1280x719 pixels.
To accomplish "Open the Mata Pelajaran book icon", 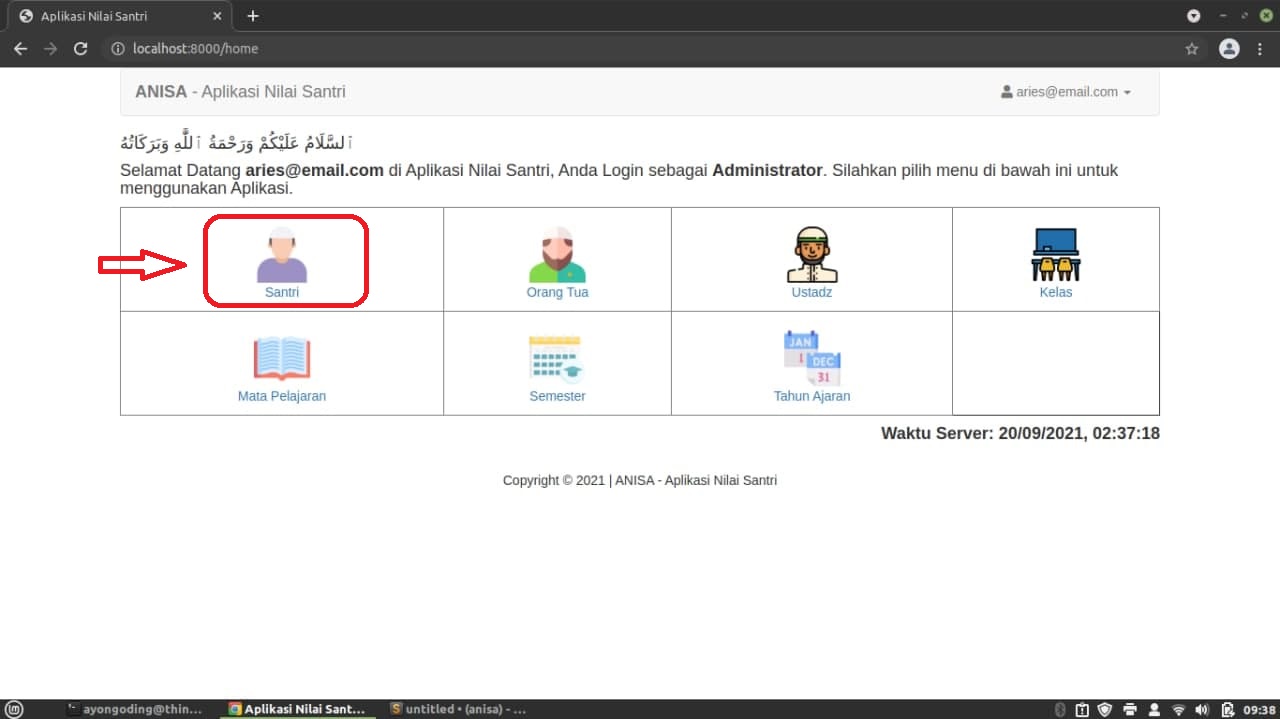I will (282, 356).
